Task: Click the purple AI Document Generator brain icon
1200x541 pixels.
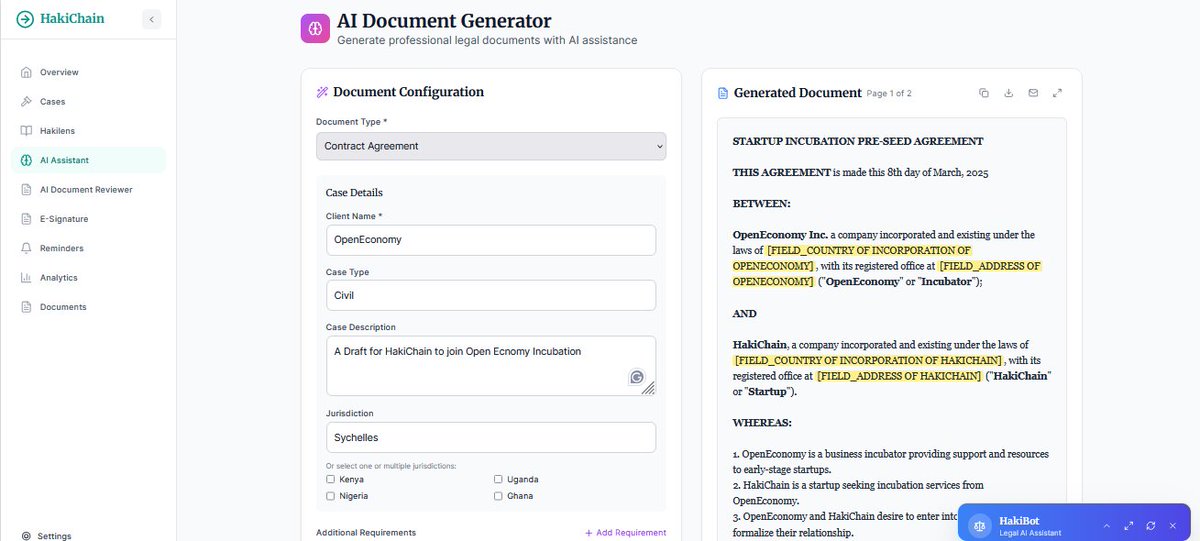Action: (x=315, y=28)
